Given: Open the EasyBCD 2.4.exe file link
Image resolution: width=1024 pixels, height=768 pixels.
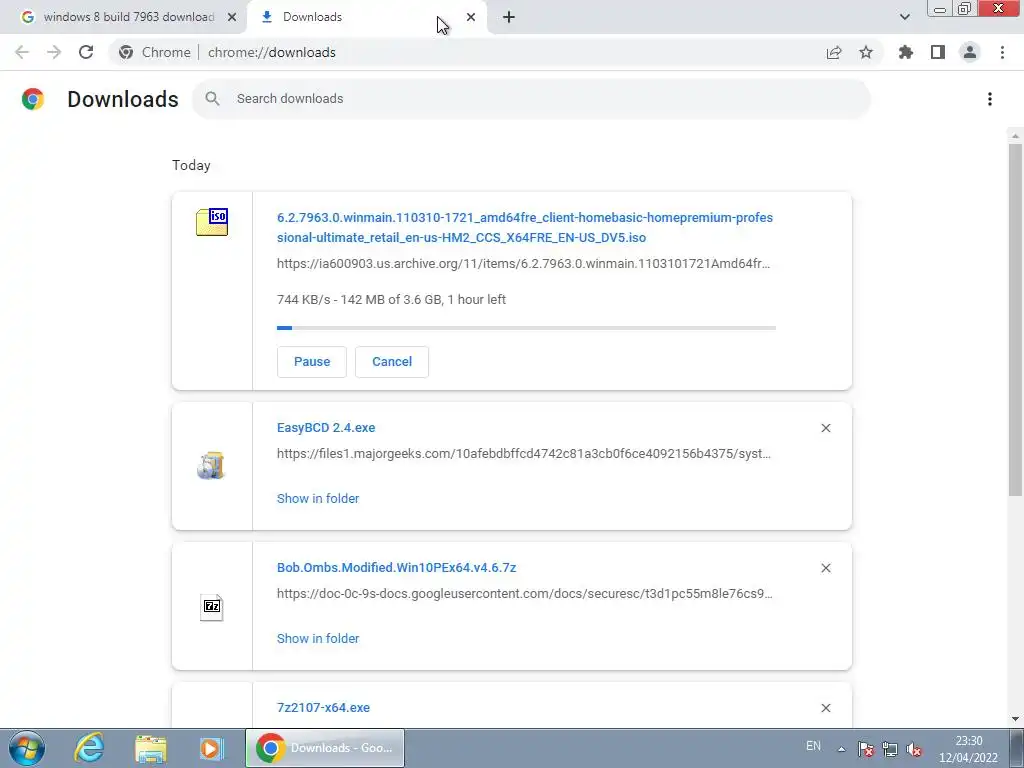Looking at the screenshot, I should click(x=326, y=428).
